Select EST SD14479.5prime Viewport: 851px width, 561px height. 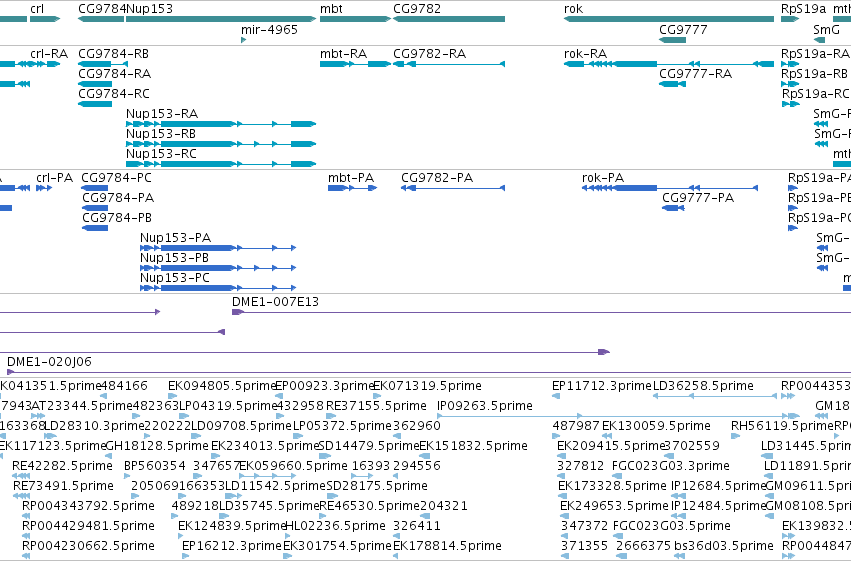(x=369, y=446)
